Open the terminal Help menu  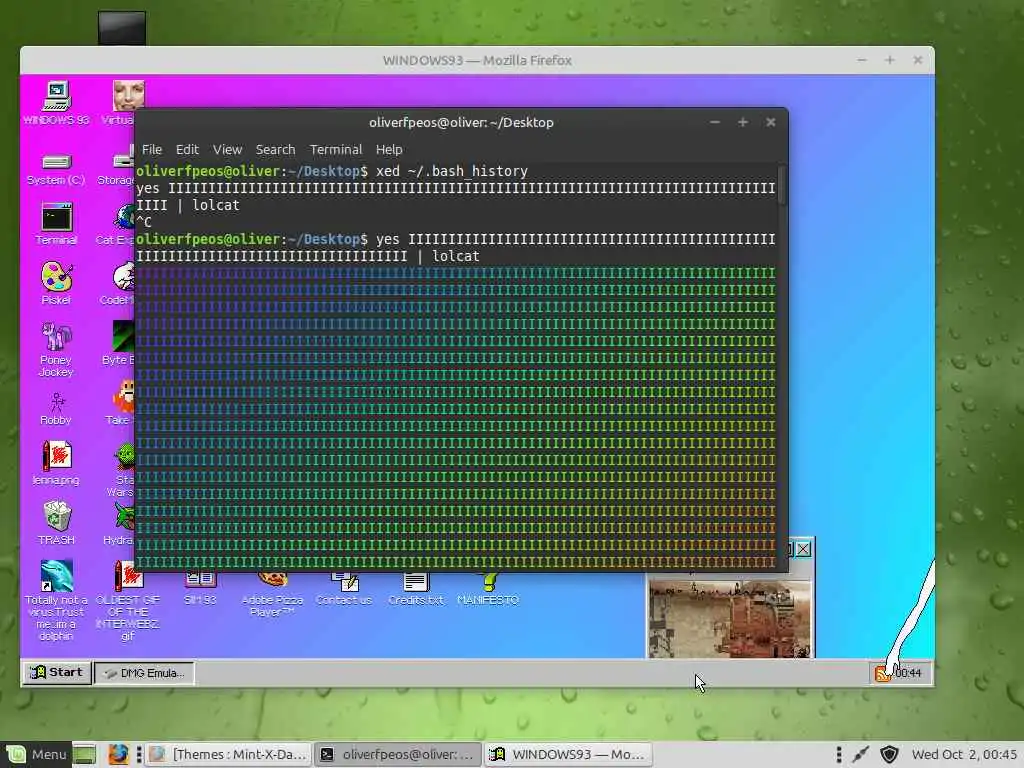click(389, 150)
